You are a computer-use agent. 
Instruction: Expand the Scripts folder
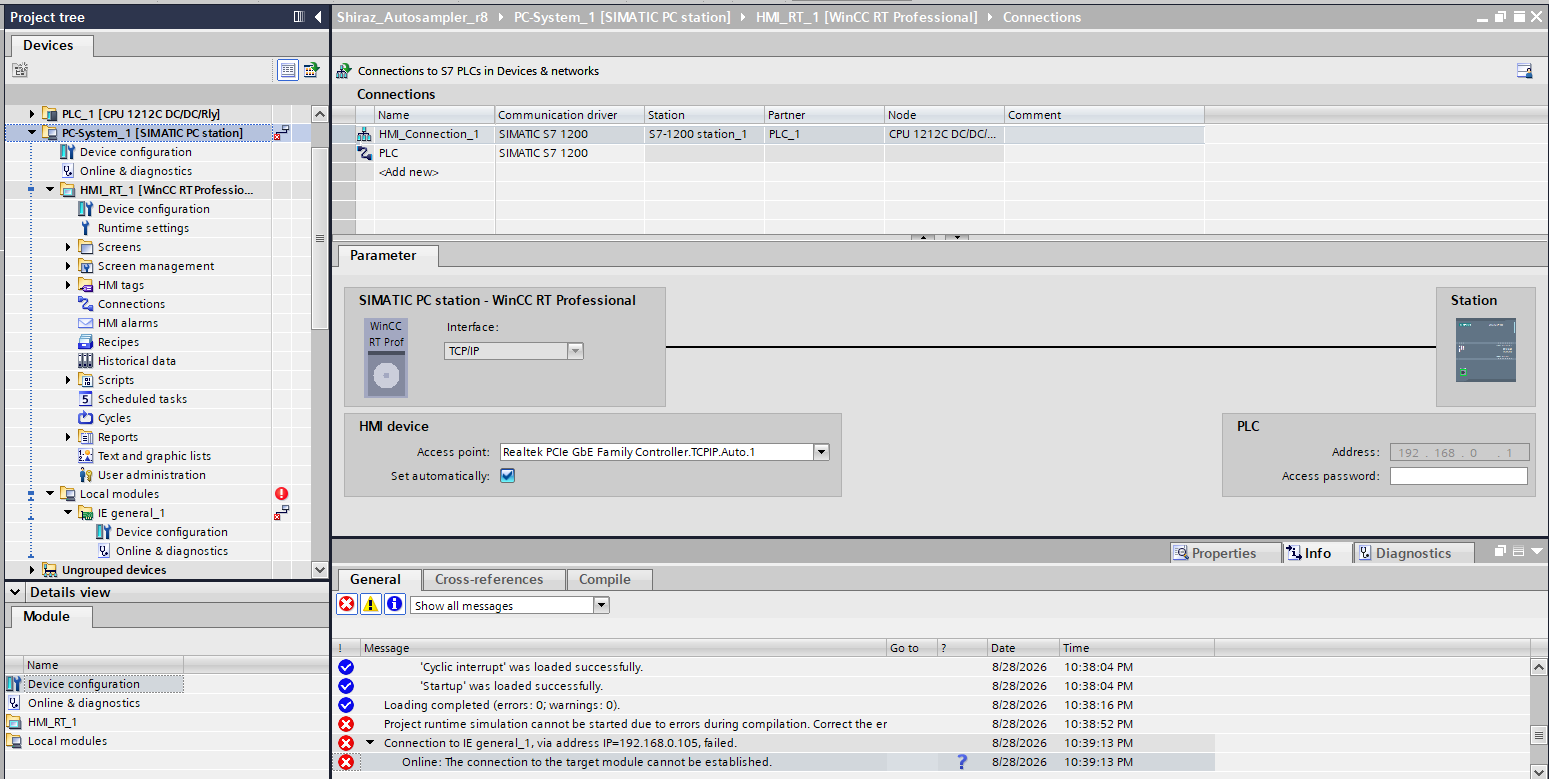pyautogui.click(x=68, y=380)
